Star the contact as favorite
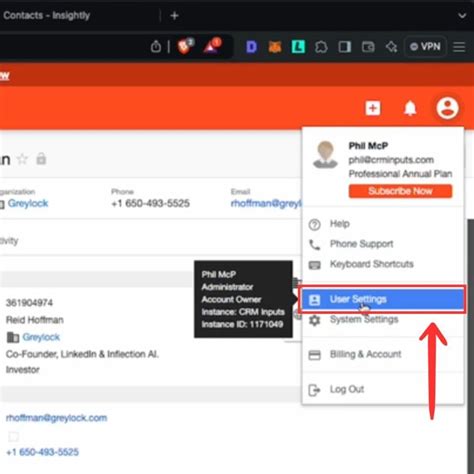This screenshot has height=474, width=474. pyautogui.click(x=22, y=159)
